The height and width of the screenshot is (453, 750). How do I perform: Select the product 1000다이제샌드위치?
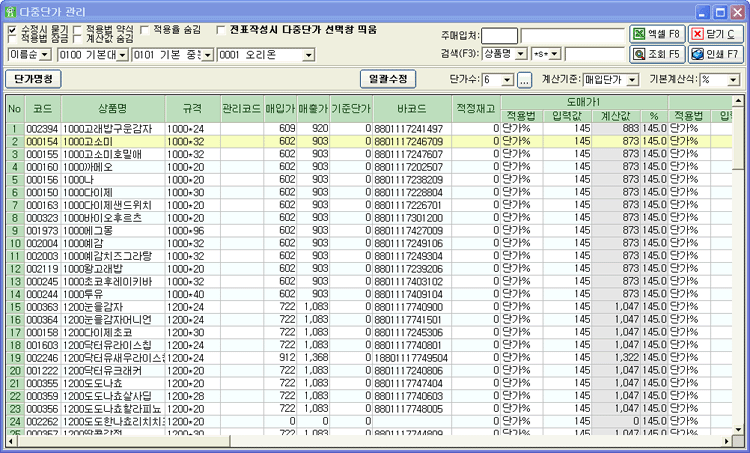(113, 205)
